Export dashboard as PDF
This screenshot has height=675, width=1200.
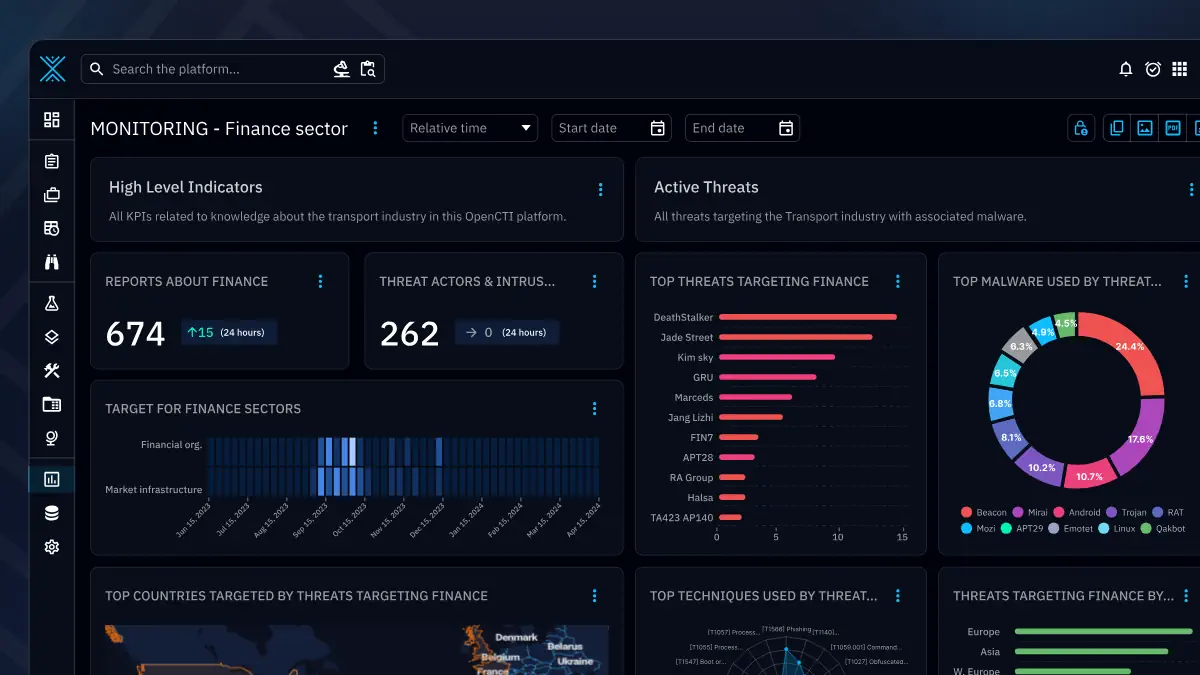coord(1173,128)
